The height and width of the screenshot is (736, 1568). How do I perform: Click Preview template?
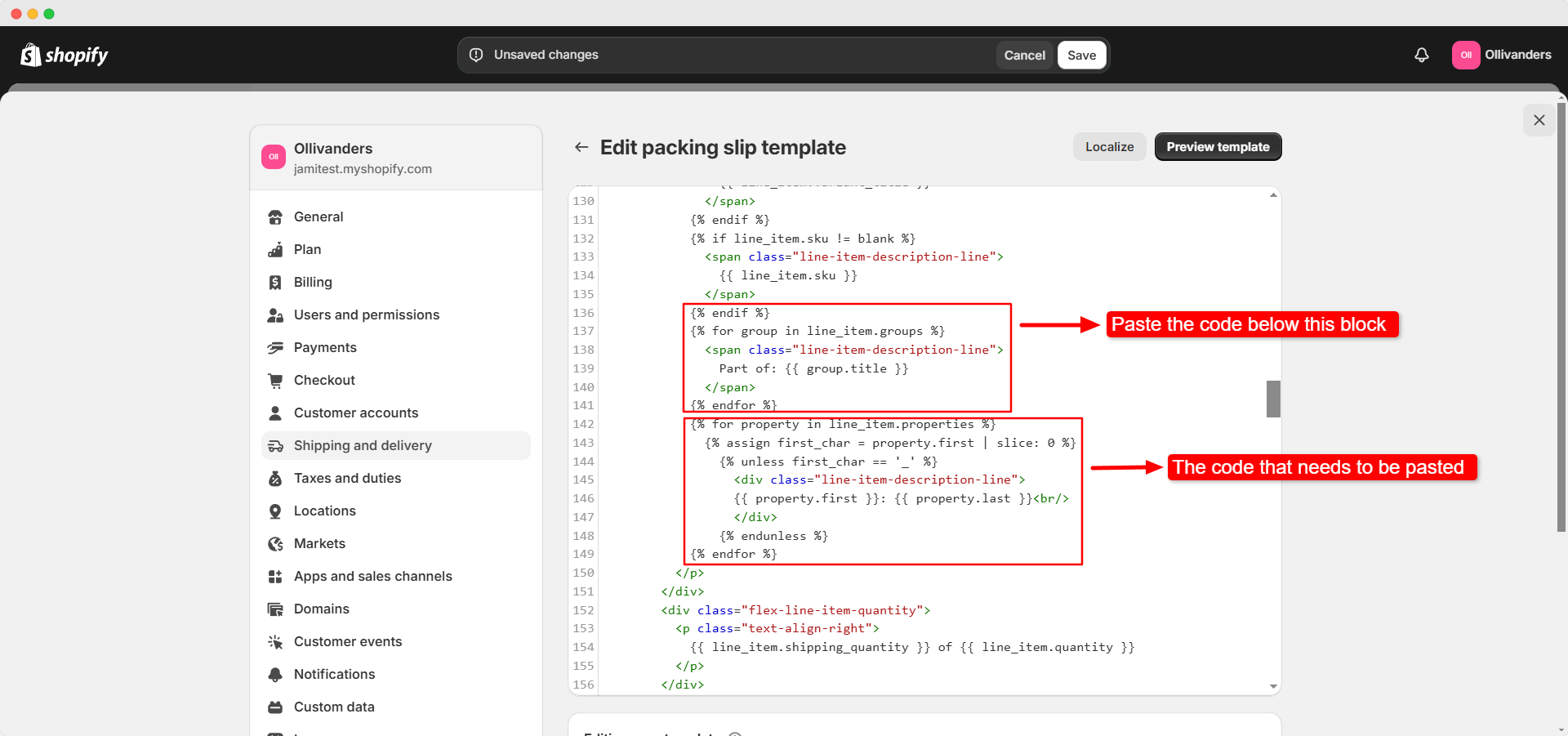pyautogui.click(x=1218, y=147)
